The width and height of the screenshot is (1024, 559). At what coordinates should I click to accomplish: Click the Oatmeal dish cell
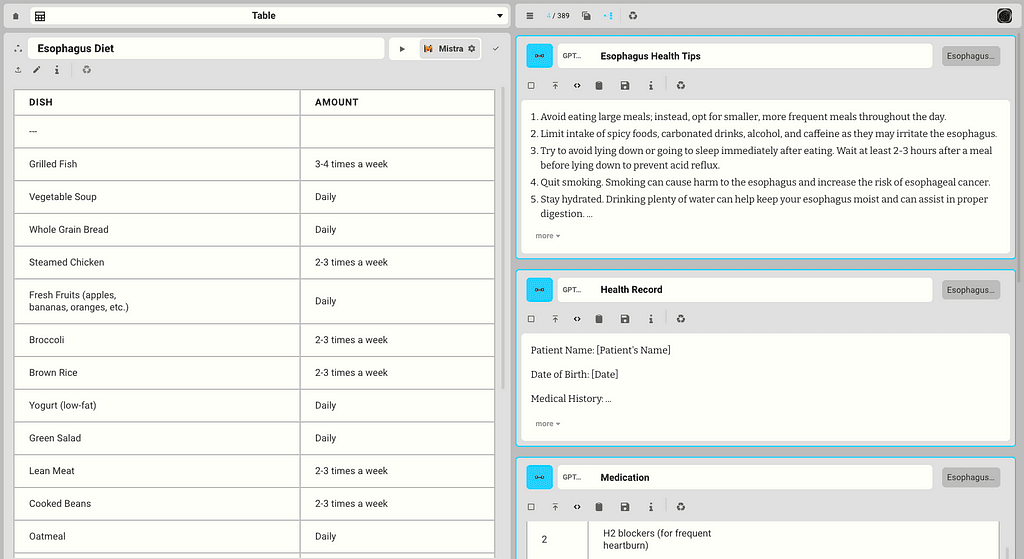point(157,537)
